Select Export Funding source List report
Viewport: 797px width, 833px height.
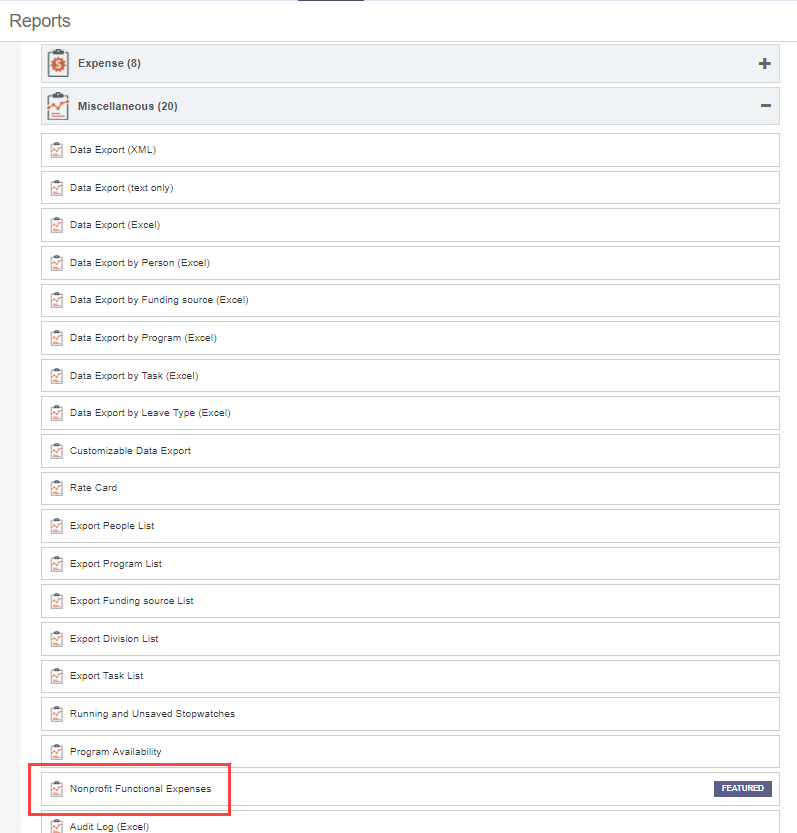click(410, 601)
